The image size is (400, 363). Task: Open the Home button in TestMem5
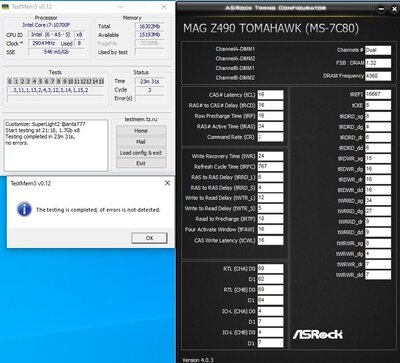(x=141, y=131)
